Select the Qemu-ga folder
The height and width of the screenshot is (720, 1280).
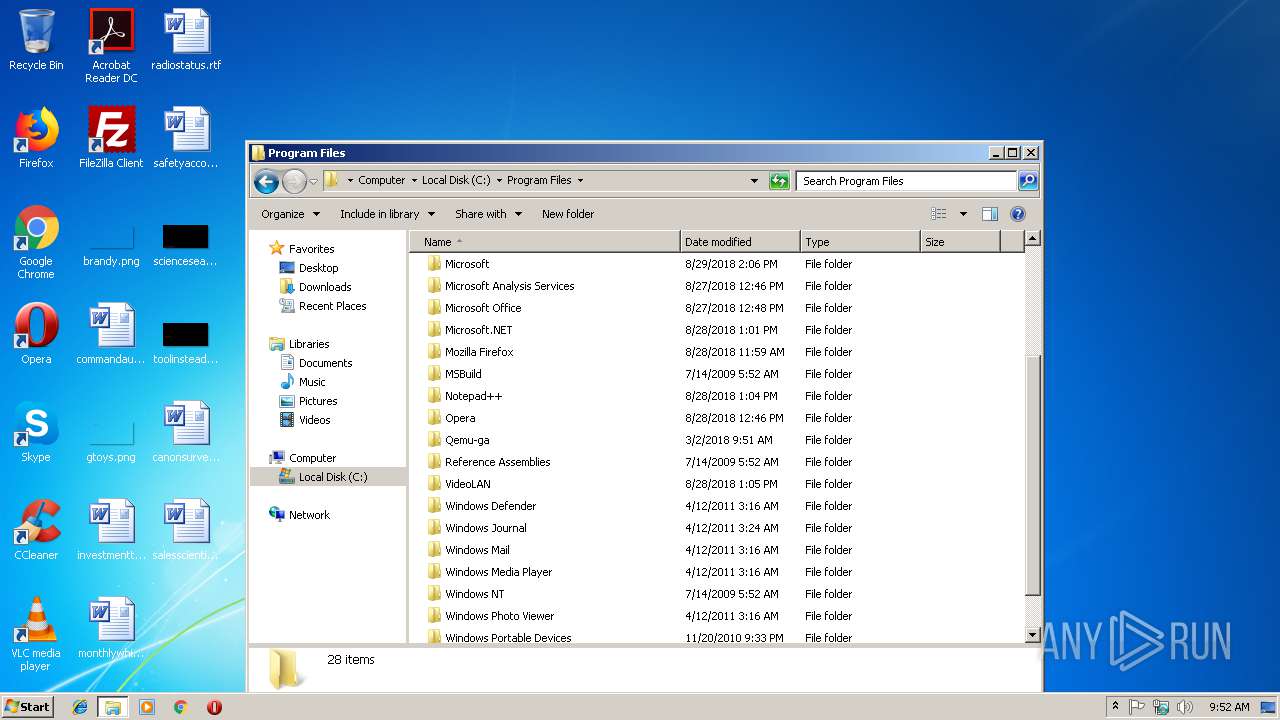(x=467, y=440)
